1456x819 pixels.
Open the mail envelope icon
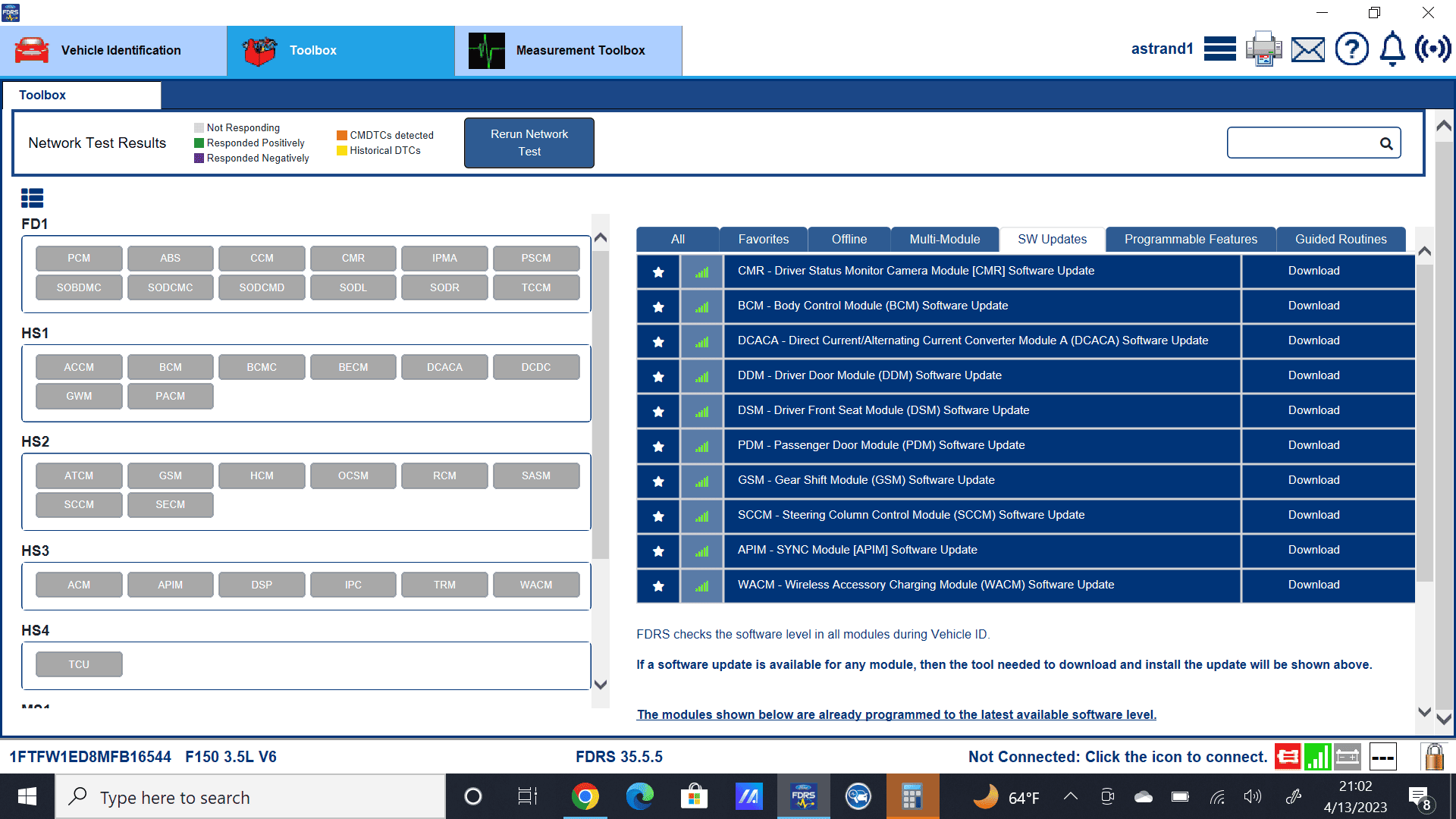click(1308, 50)
